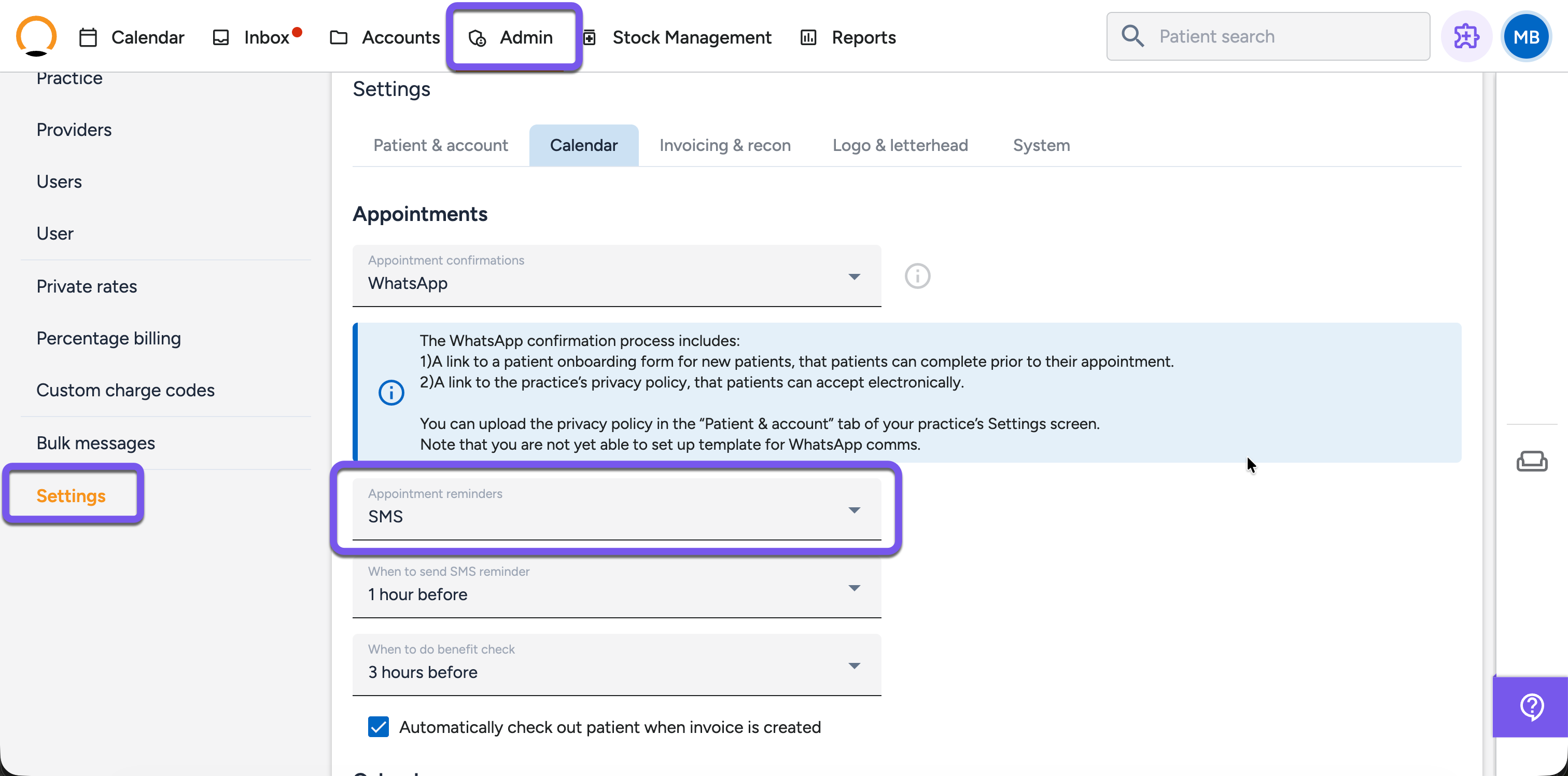Expand the Appointment confirmations WhatsApp dropdown
Viewport: 1568px width, 776px height.
coord(616,276)
